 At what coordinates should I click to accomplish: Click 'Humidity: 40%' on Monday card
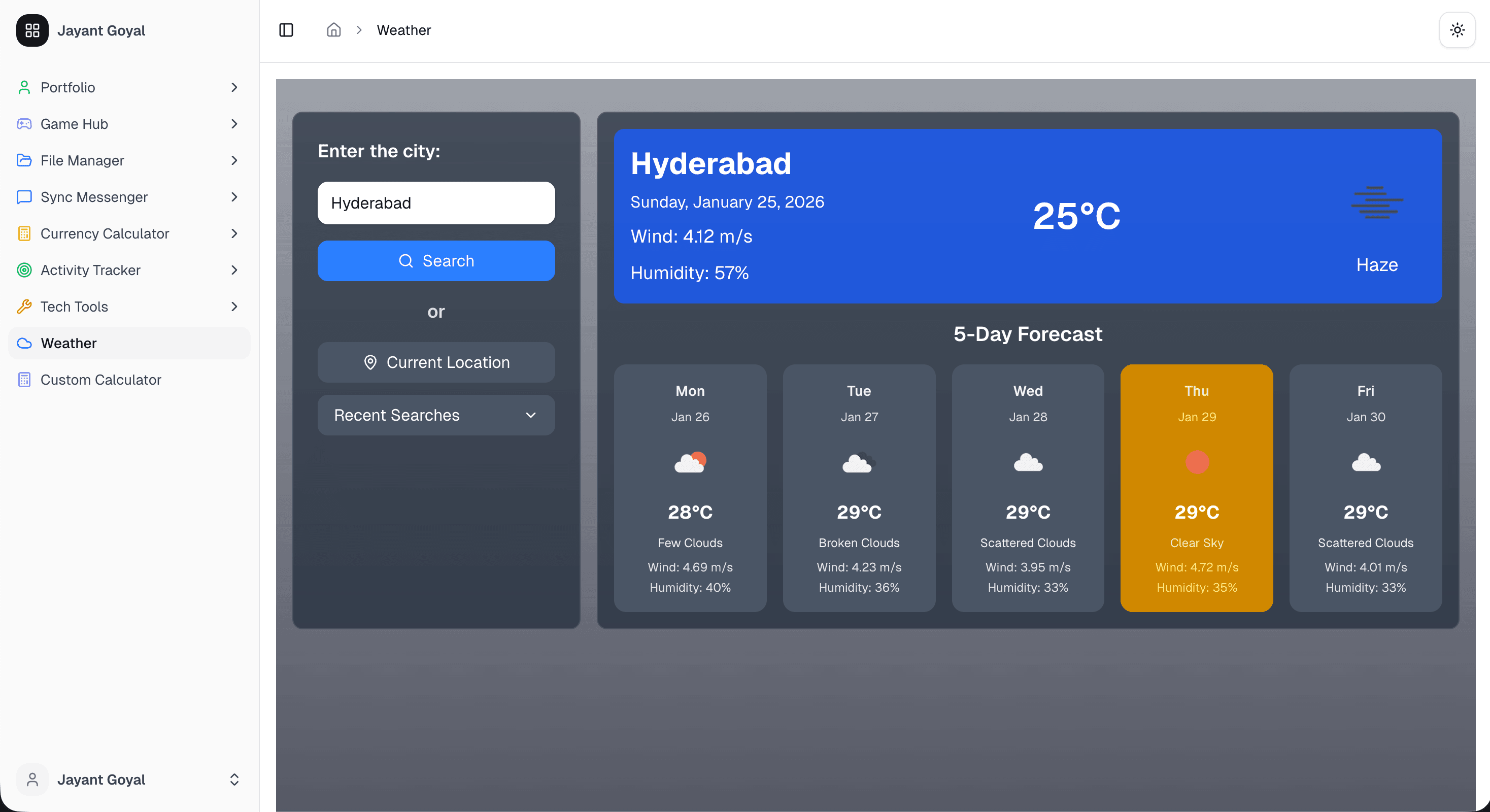coord(690,587)
